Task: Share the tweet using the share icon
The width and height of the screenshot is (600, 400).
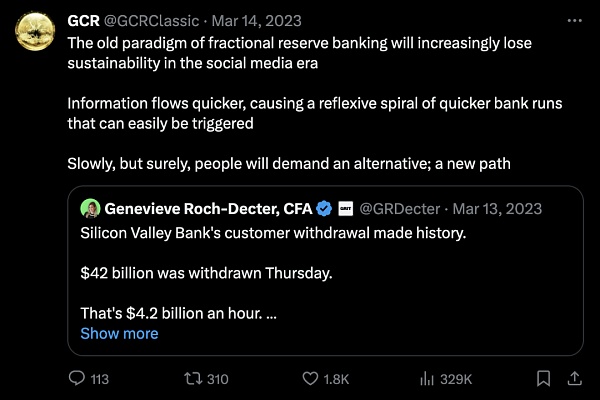Action: point(574,378)
